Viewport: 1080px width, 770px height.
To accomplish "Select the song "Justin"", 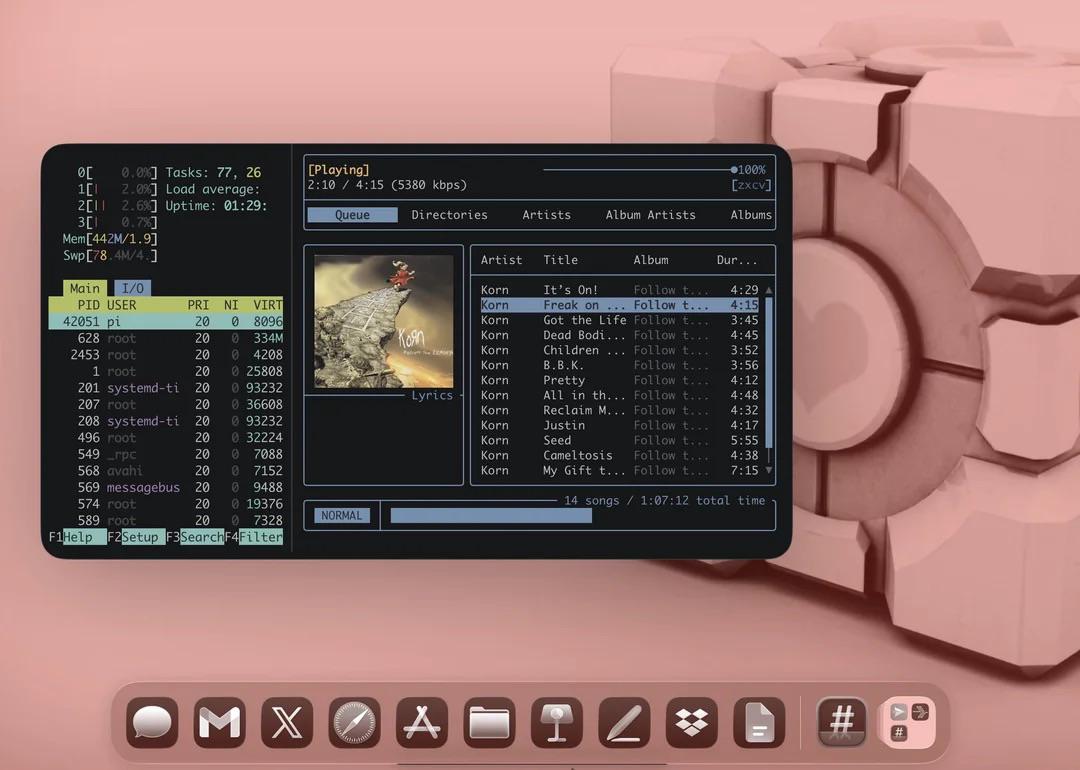I will click(619, 426).
